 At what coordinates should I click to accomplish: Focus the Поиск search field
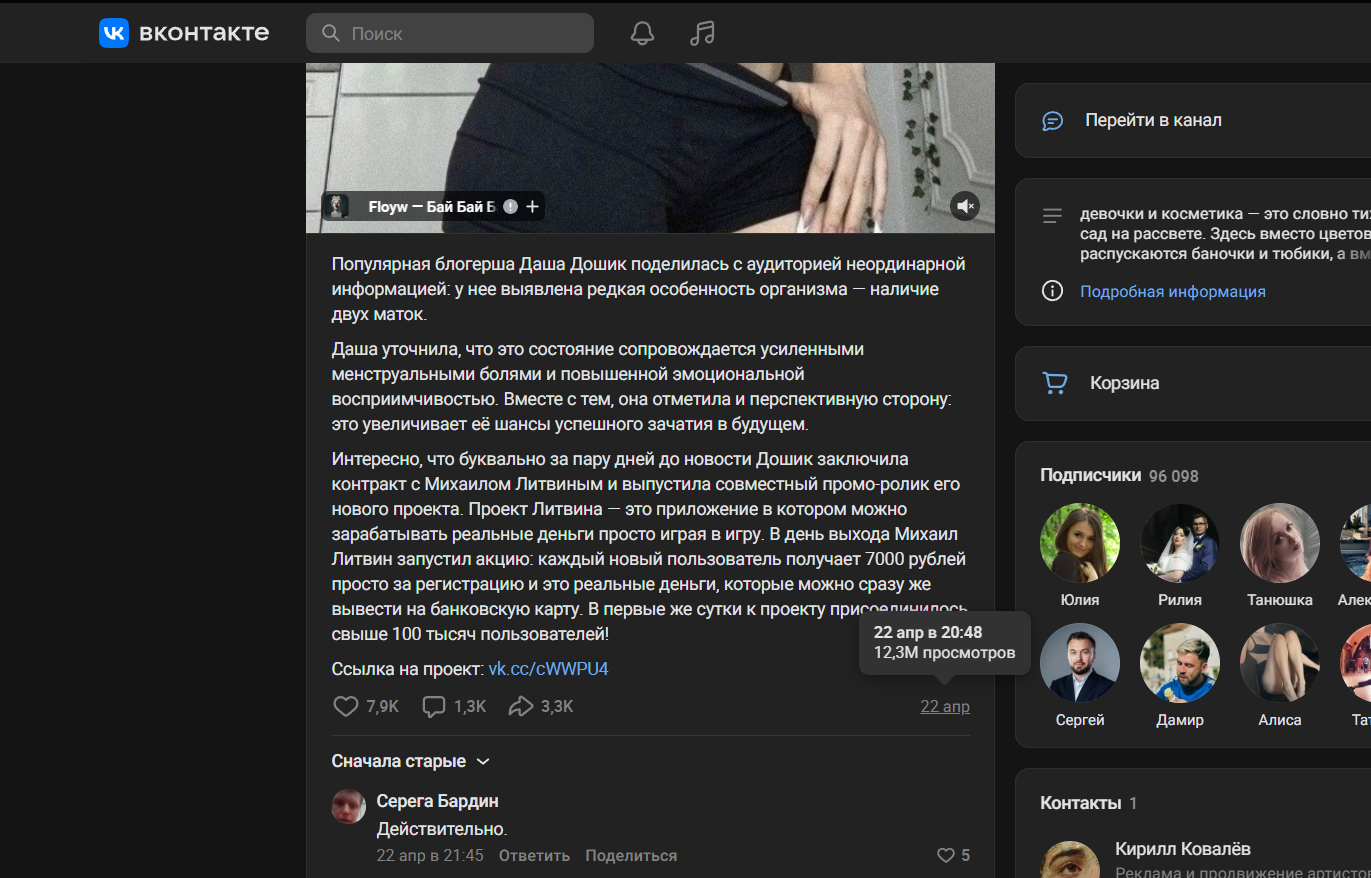click(x=450, y=33)
